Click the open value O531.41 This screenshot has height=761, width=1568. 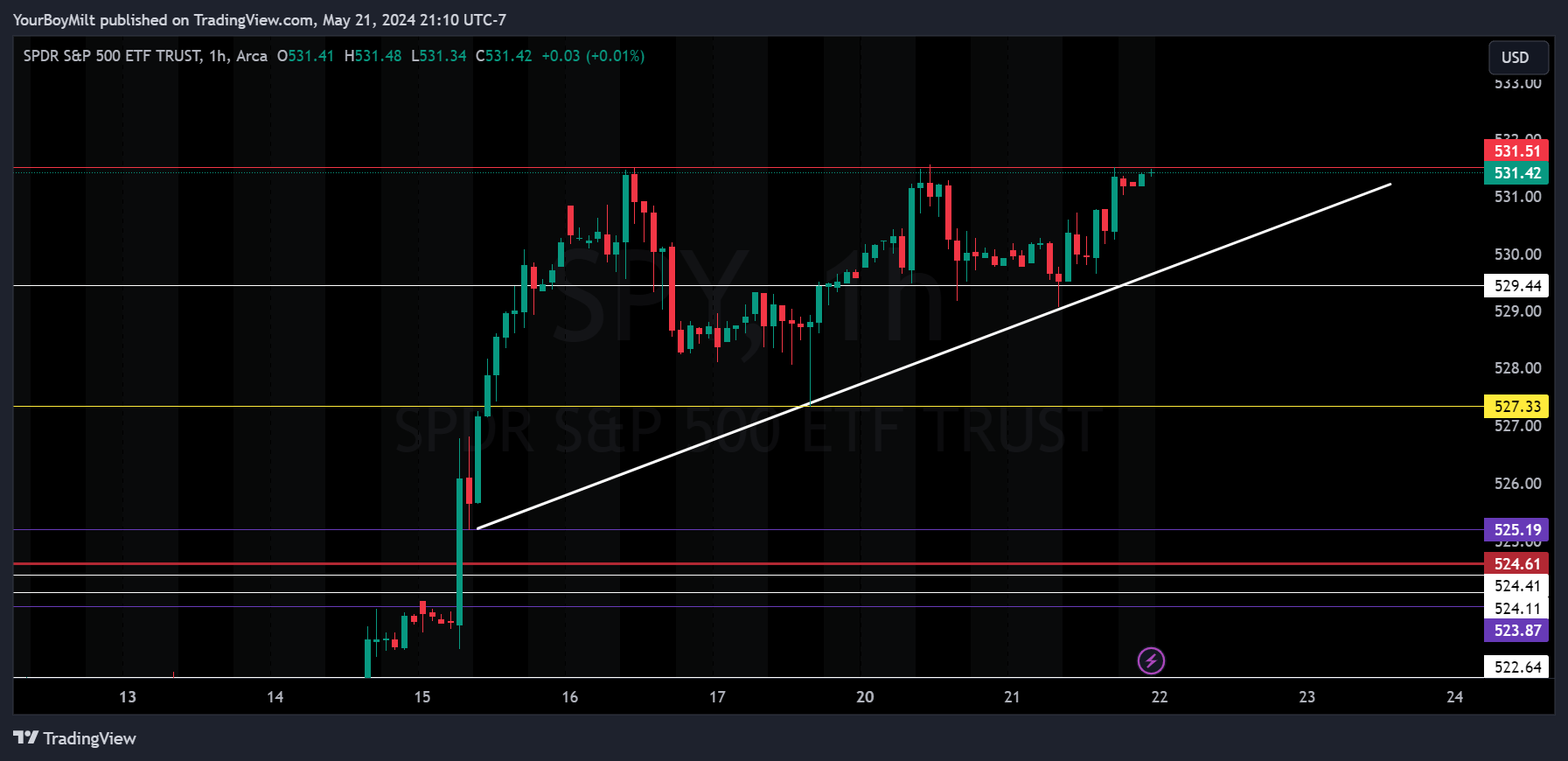pos(305,56)
